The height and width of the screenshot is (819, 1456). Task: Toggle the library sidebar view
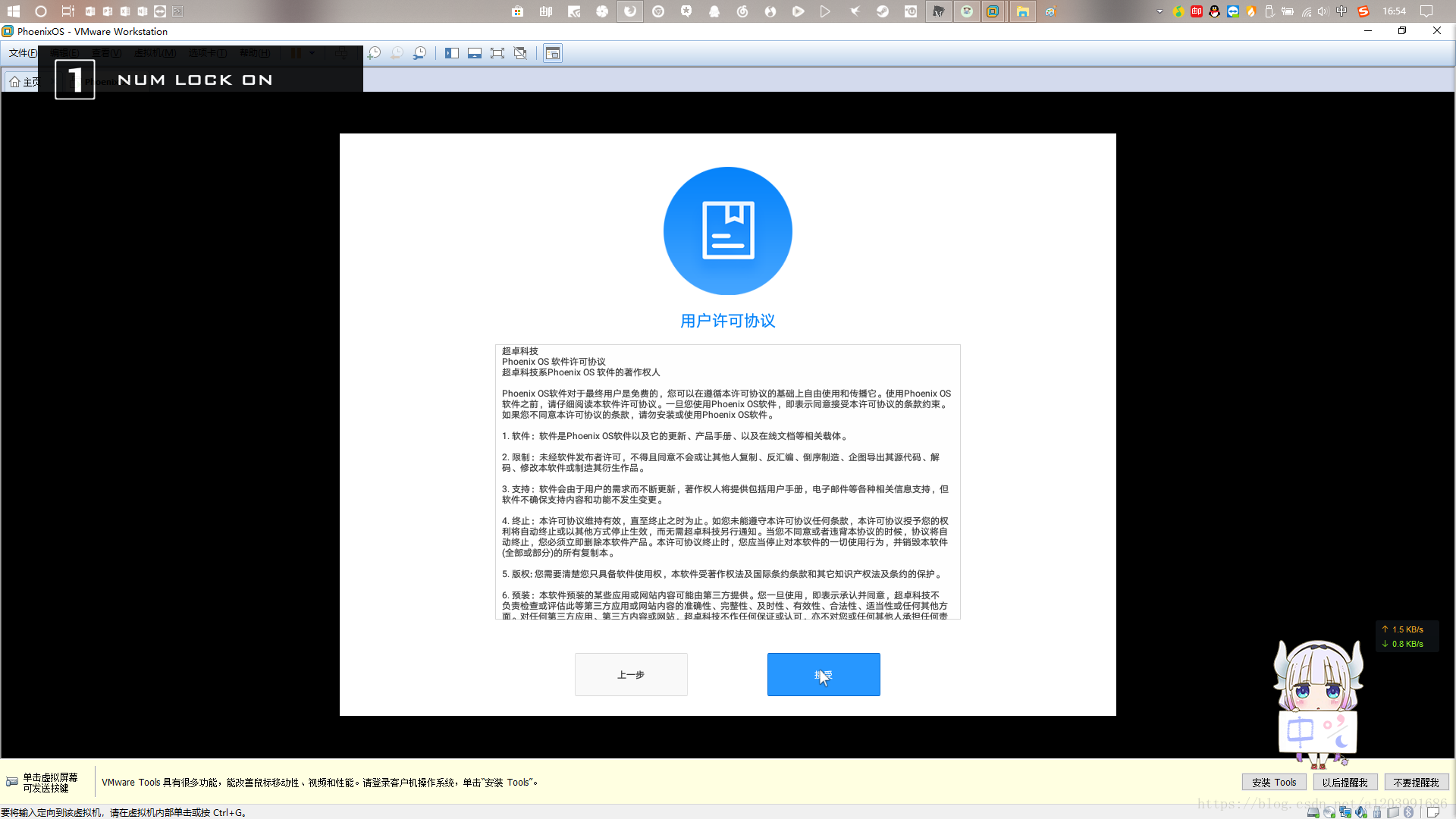pos(452,53)
